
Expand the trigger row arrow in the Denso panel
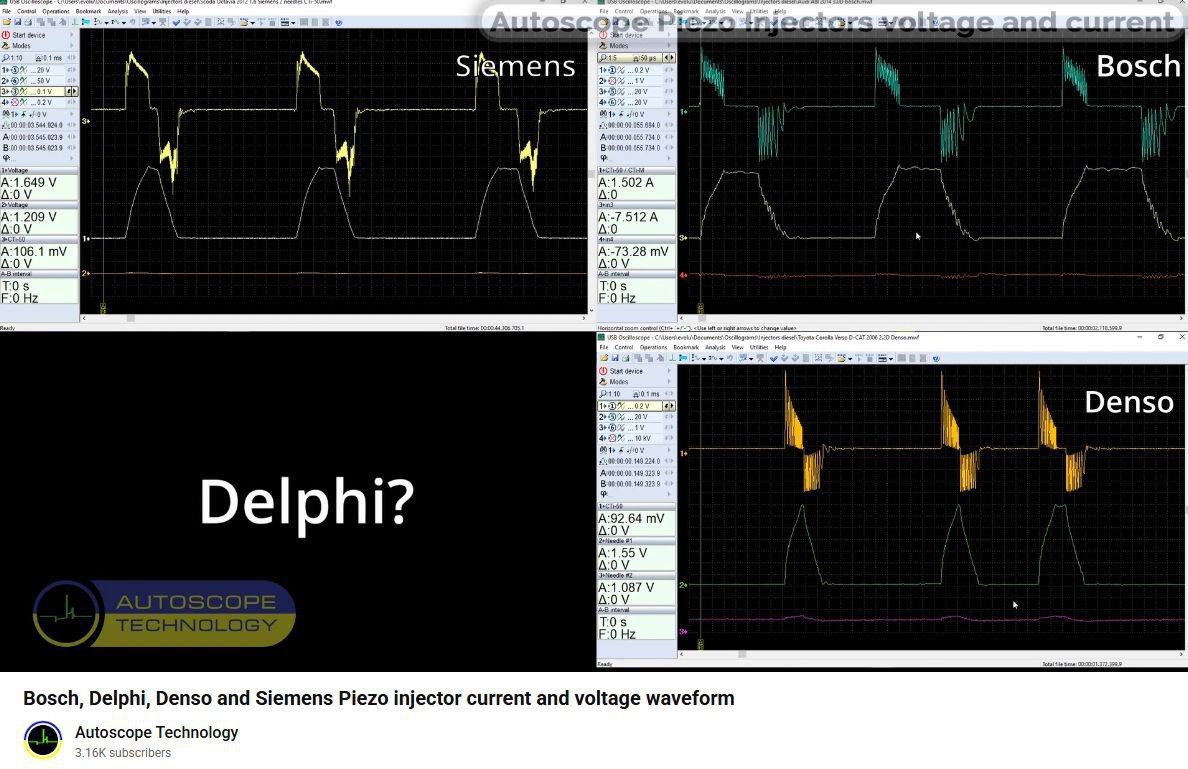coord(670,450)
